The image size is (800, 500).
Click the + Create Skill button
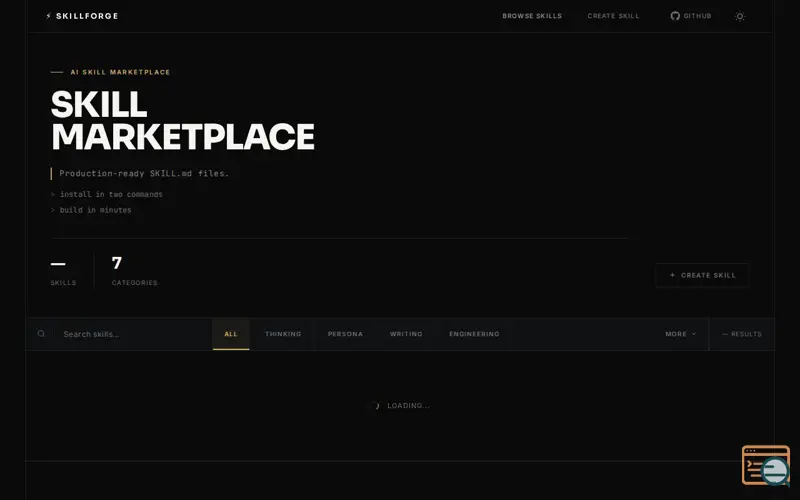(702, 275)
